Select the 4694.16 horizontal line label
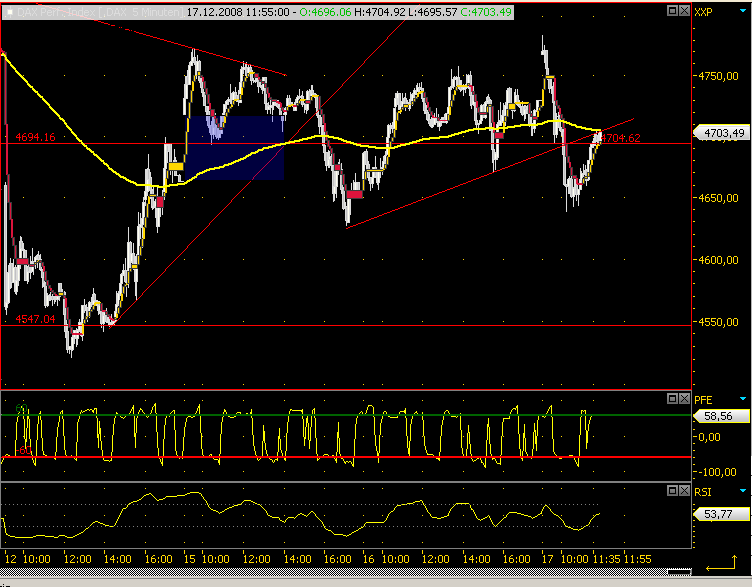 [x=35, y=137]
